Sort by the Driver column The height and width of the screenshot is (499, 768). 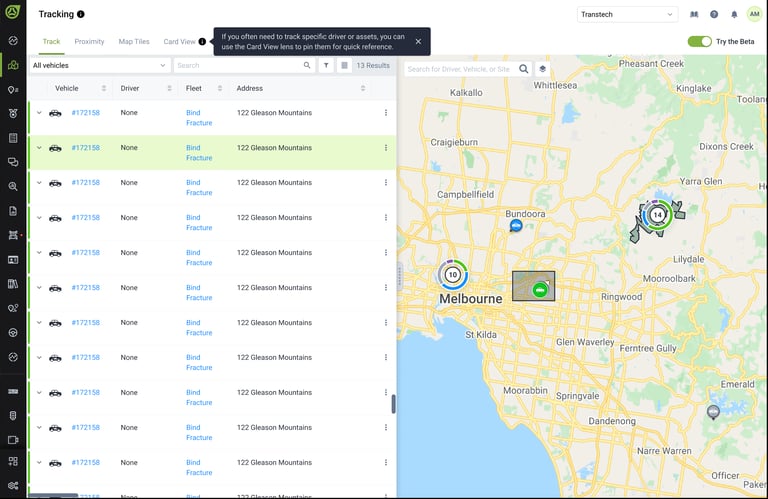pyautogui.click(x=169, y=88)
